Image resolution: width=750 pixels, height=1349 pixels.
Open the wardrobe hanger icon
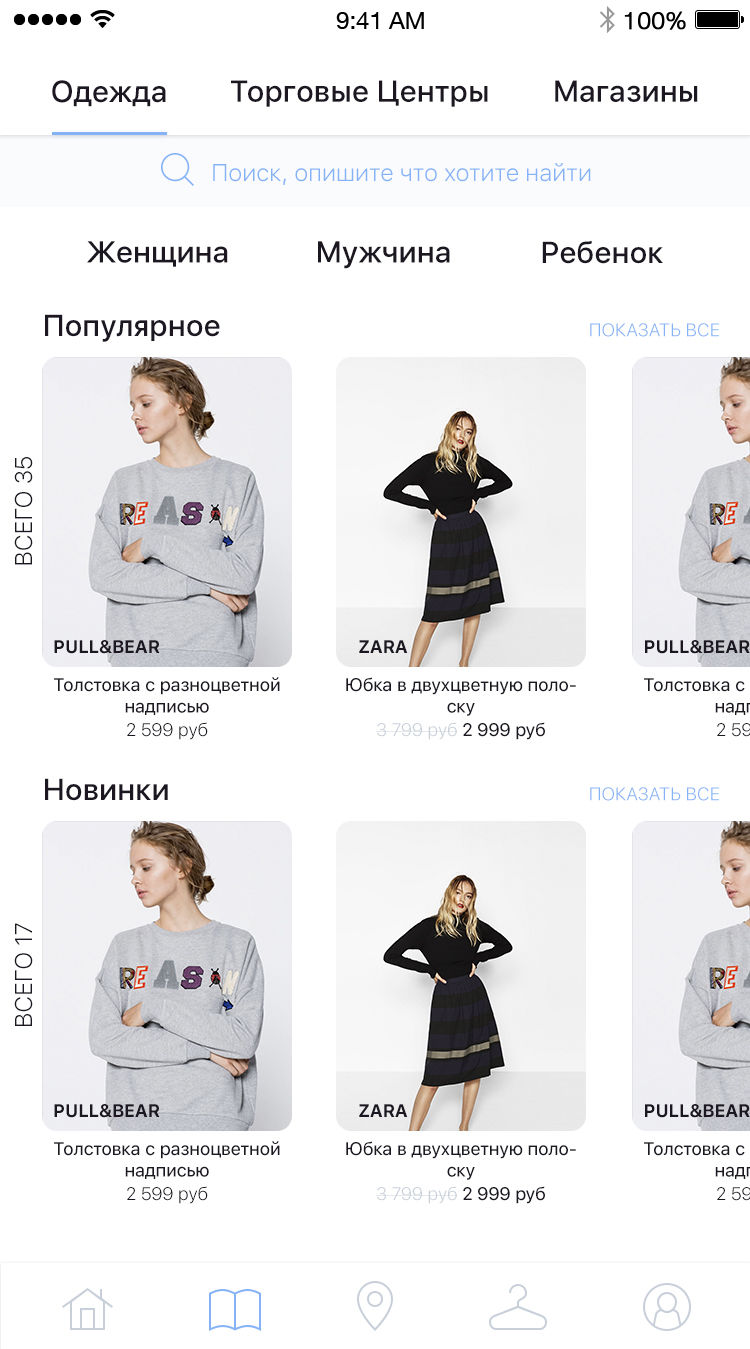518,1307
